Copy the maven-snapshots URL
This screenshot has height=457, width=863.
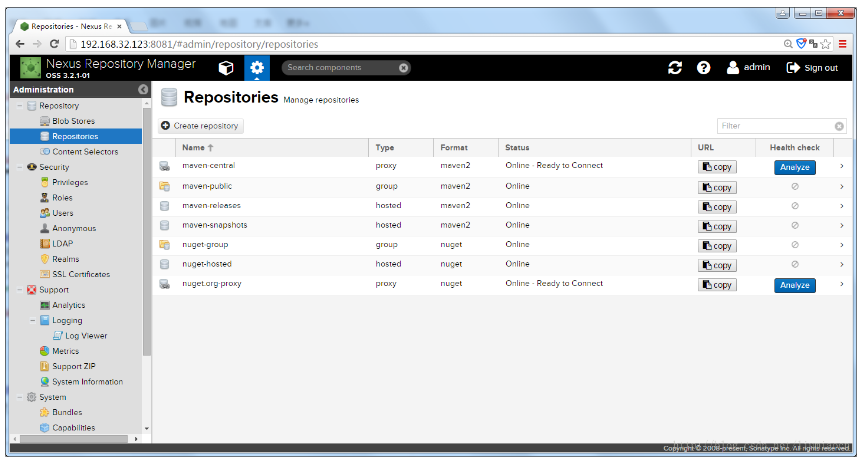(717, 226)
